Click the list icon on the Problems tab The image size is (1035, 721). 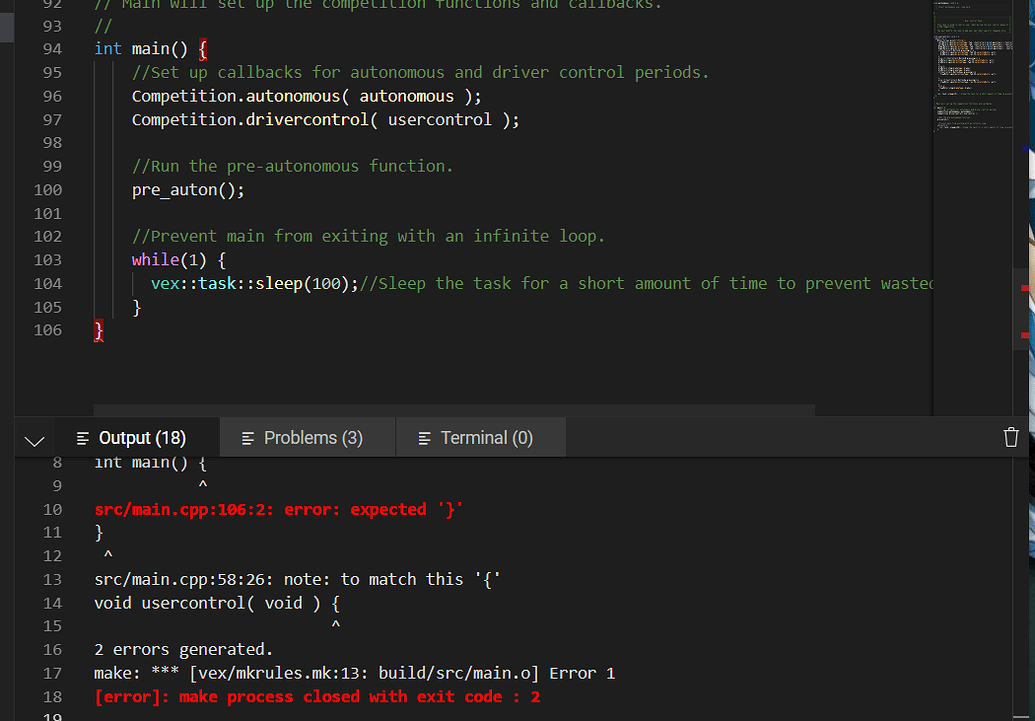248,438
